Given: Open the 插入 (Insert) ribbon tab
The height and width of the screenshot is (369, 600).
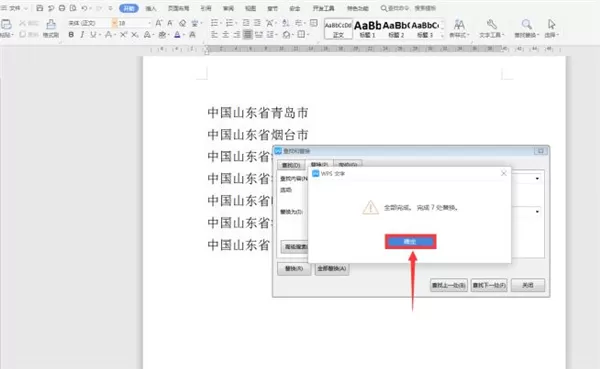Looking at the screenshot, I should tap(151, 8).
